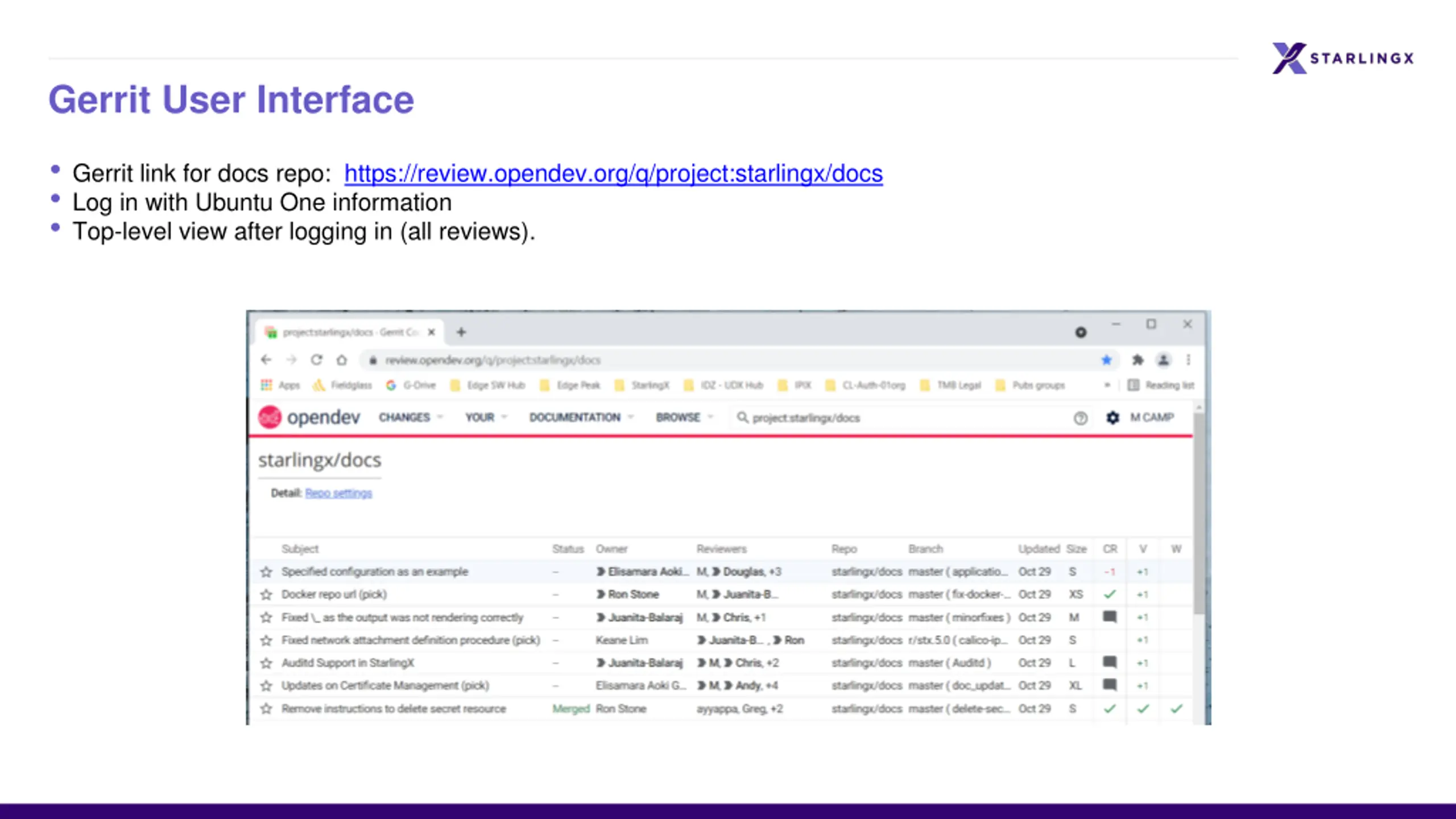The width and height of the screenshot is (1456, 819).
Task: Expand the YOUR menu
Action: pyautogui.click(x=486, y=417)
